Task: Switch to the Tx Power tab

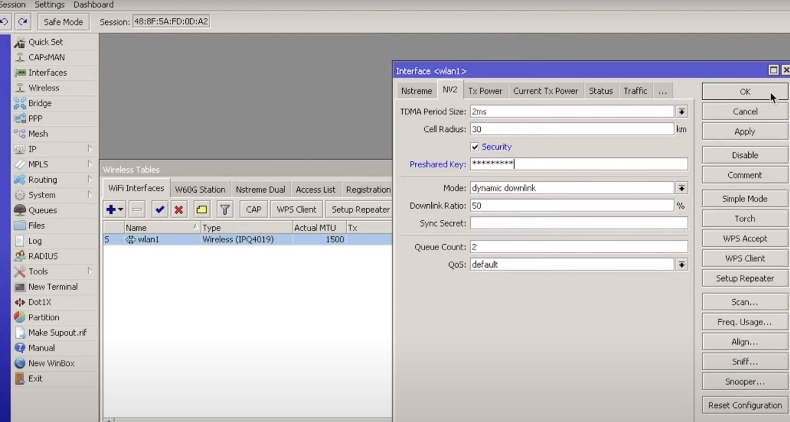Action: 485,91
